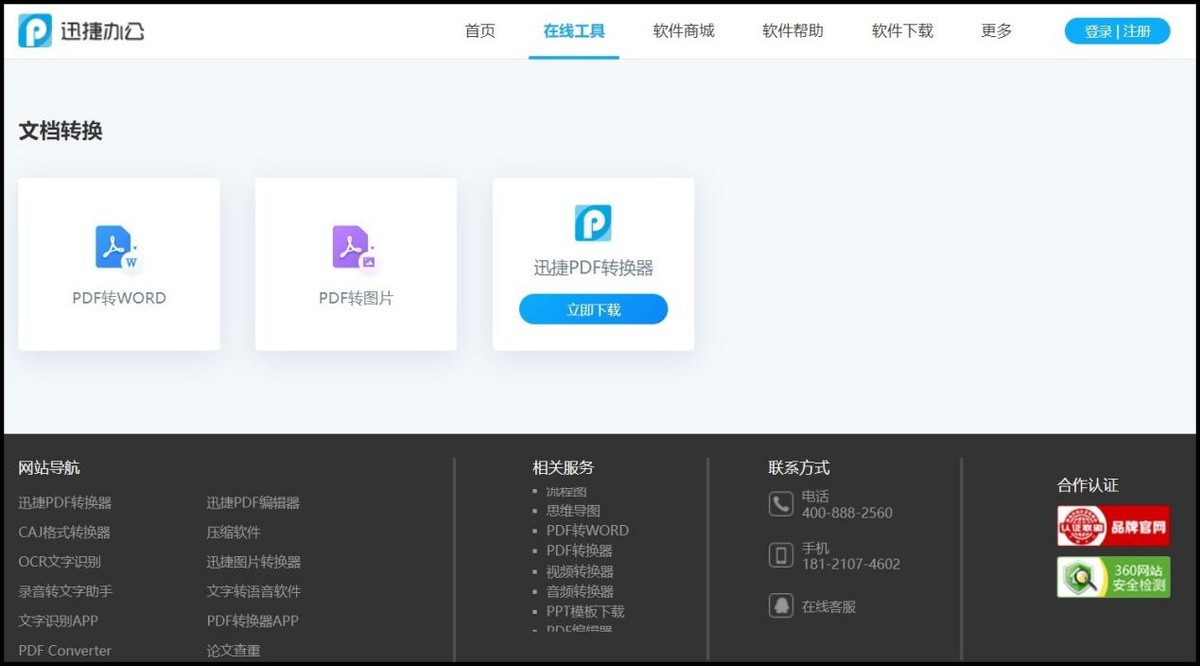Click the mobile number 181-2107-4602
The height and width of the screenshot is (666, 1200).
(851, 564)
